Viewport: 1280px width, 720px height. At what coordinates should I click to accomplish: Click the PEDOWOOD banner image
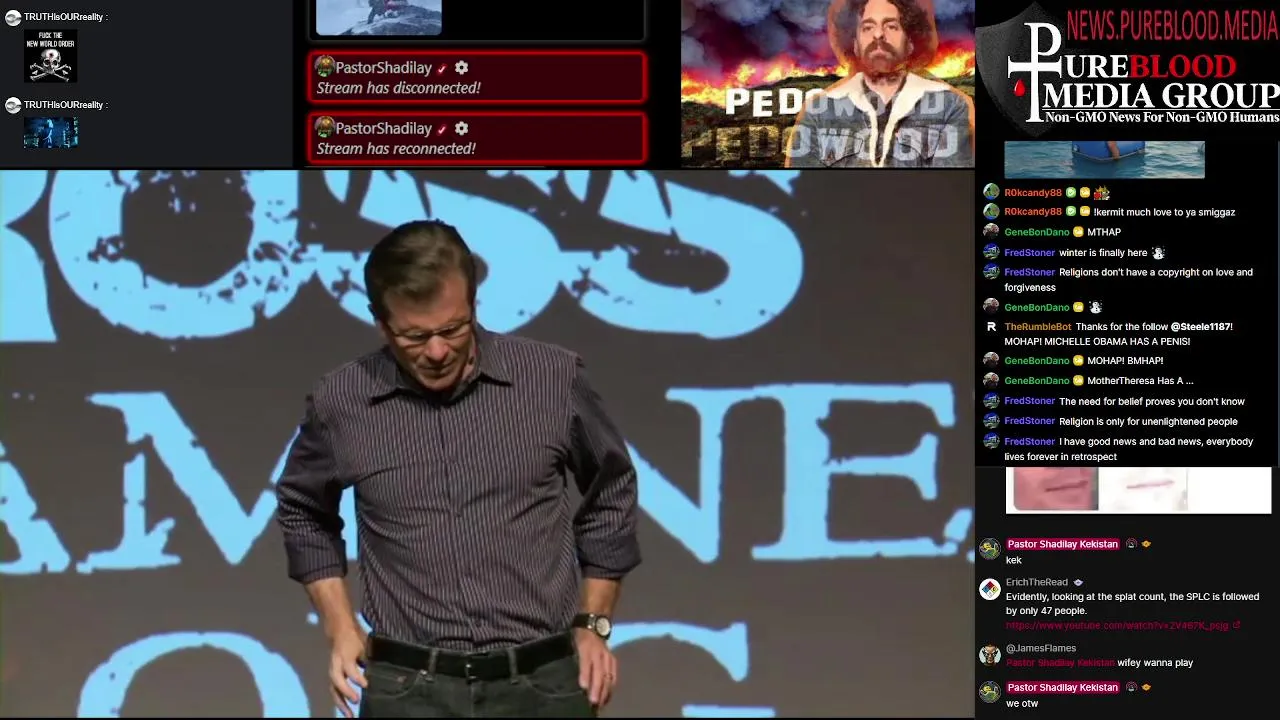pos(827,83)
